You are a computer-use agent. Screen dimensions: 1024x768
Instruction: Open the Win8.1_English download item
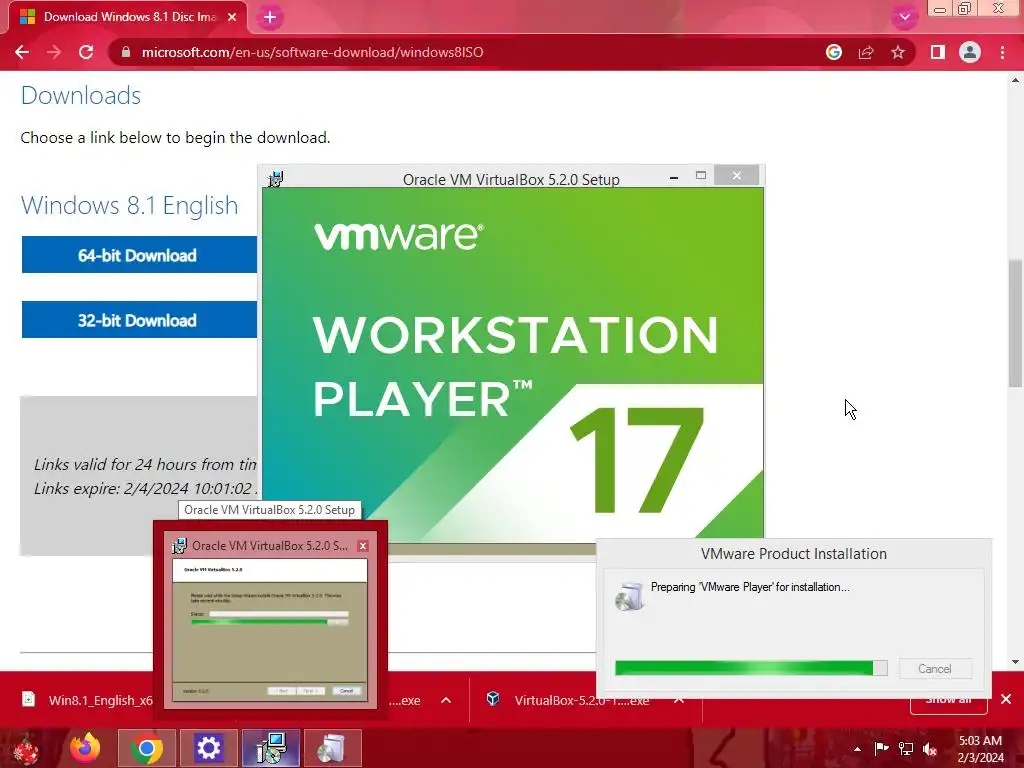tap(88, 700)
